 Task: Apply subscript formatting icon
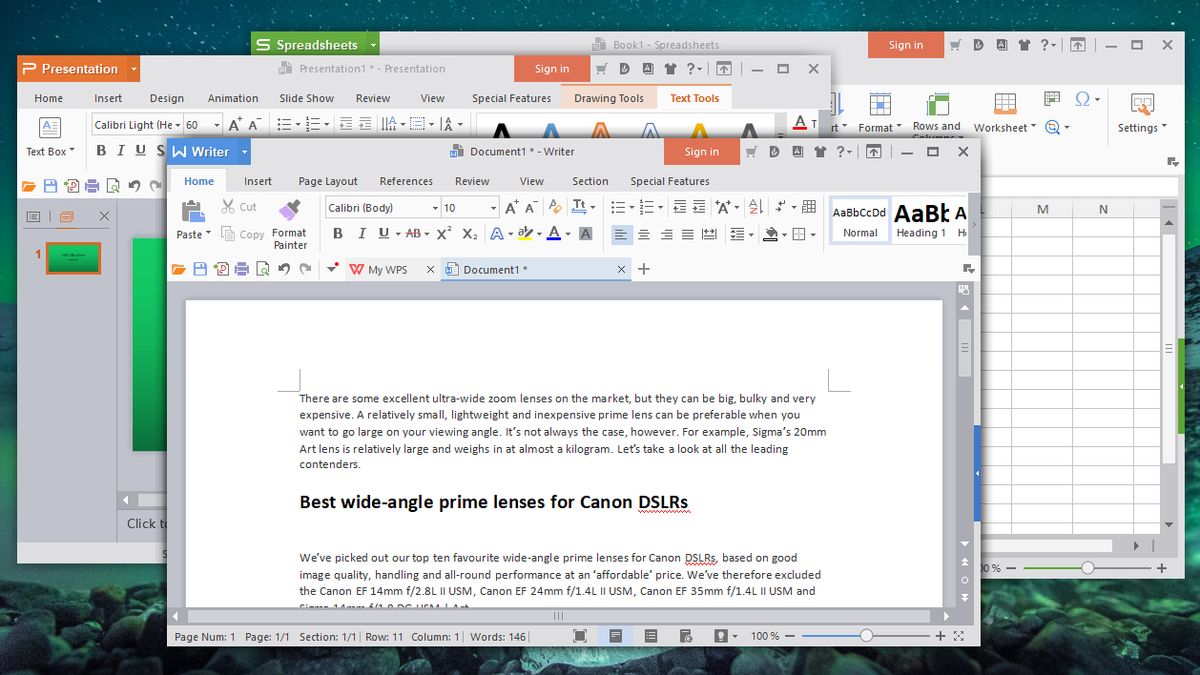coord(469,233)
